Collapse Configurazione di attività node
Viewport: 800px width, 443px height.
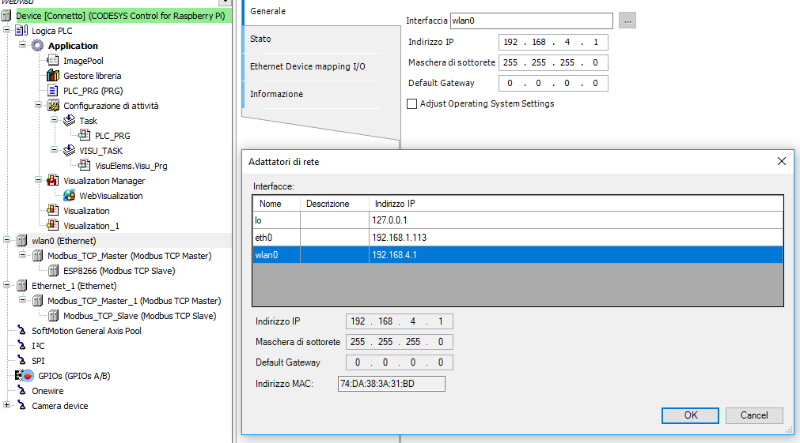point(38,105)
